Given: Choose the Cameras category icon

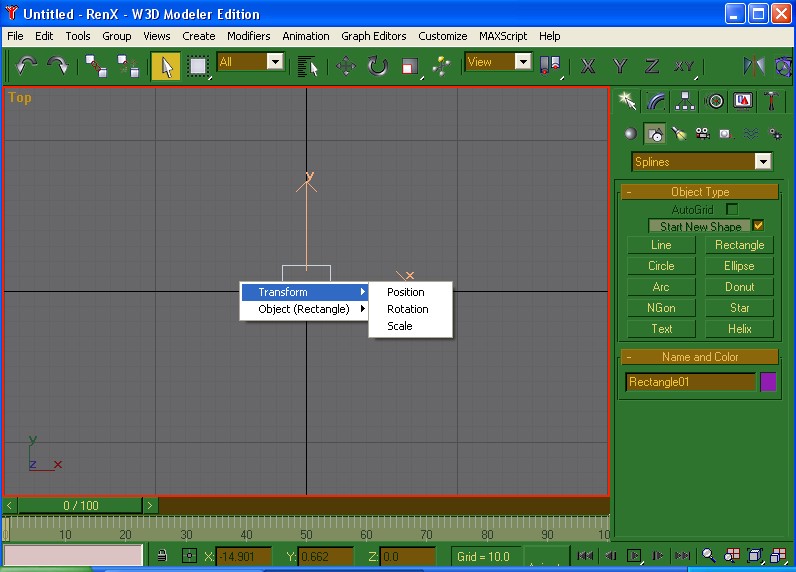Looking at the screenshot, I should [x=702, y=133].
